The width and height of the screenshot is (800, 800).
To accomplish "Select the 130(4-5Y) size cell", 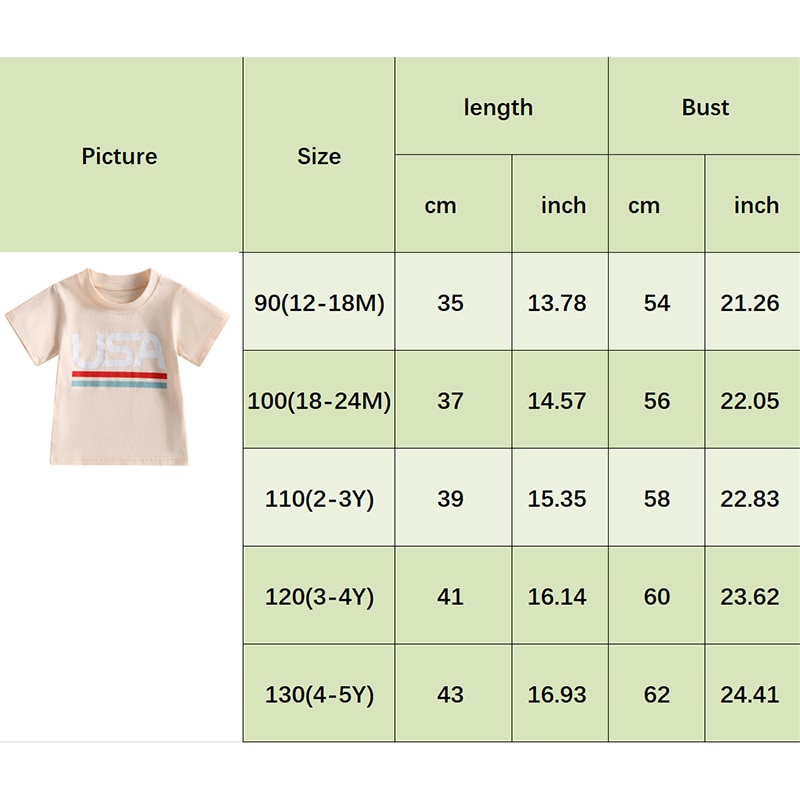I will [x=319, y=695].
